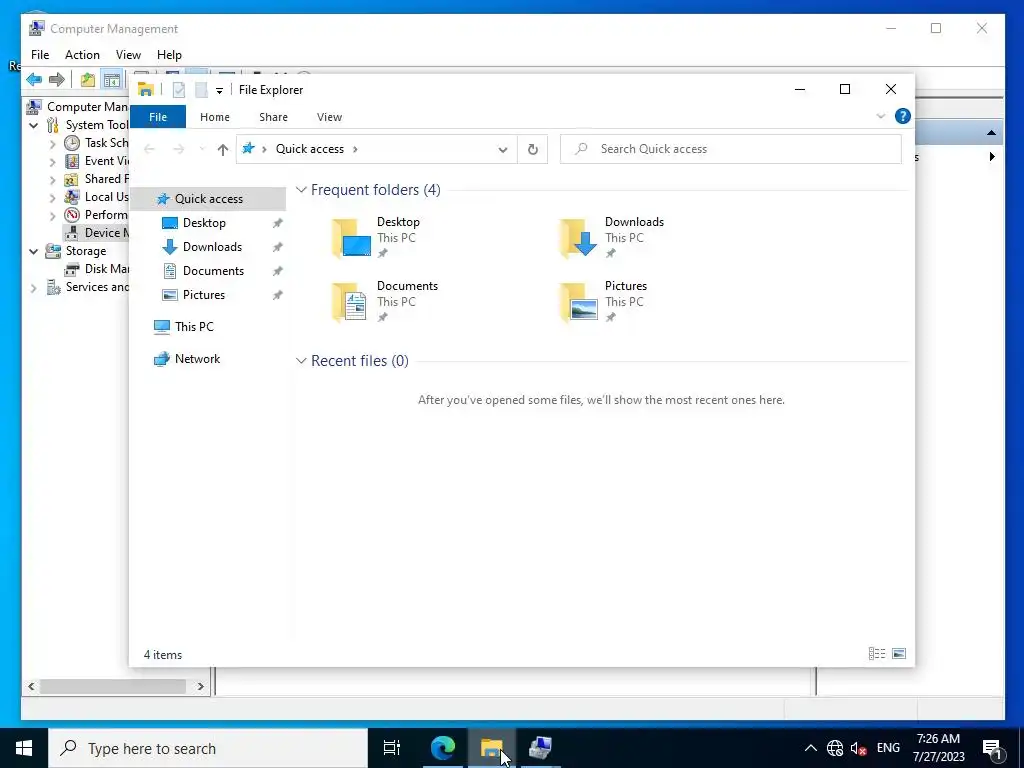
Task: Select the Documents folder icon in Frequent folders
Action: click(351, 302)
